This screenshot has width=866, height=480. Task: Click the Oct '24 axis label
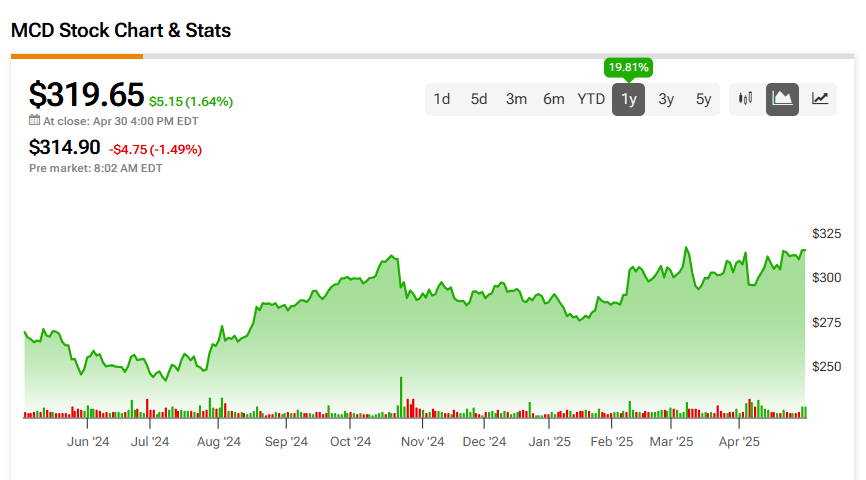coord(350,442)
